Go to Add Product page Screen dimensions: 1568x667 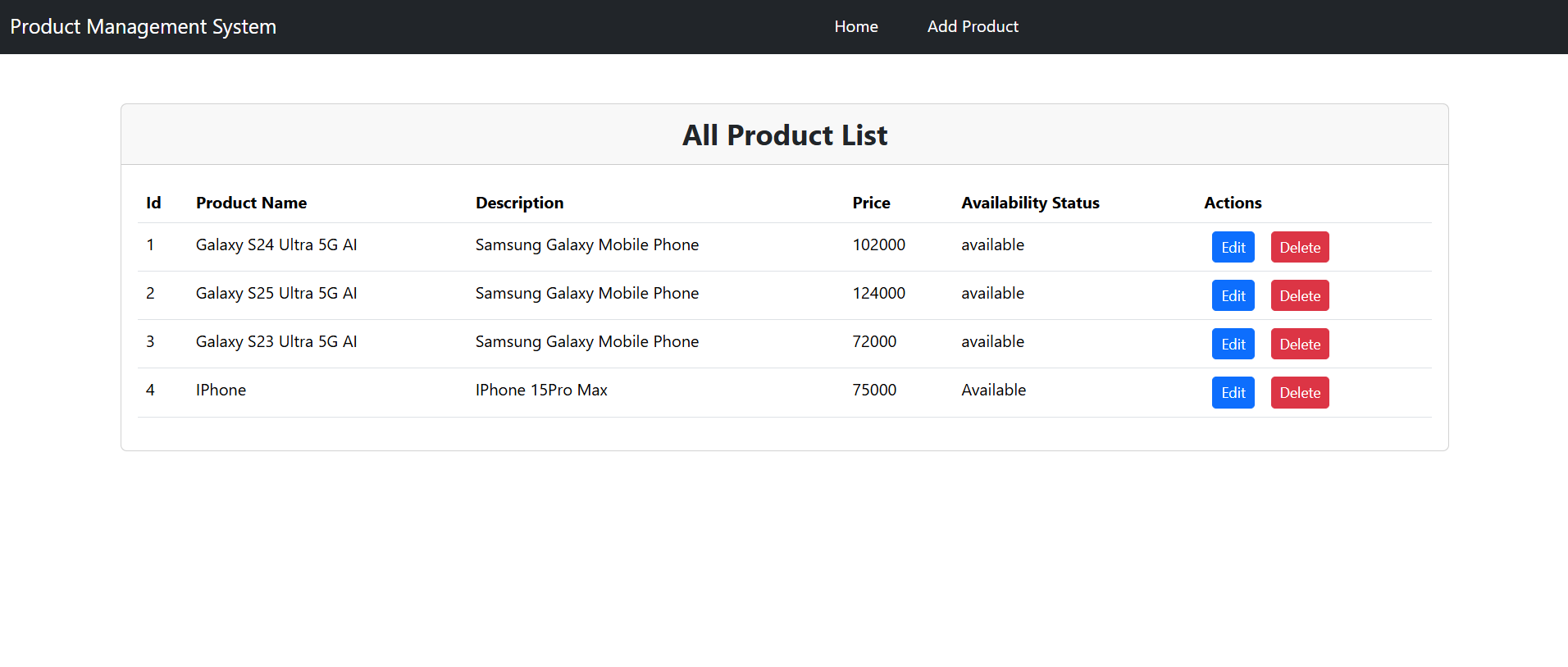[x=973, y=26]
